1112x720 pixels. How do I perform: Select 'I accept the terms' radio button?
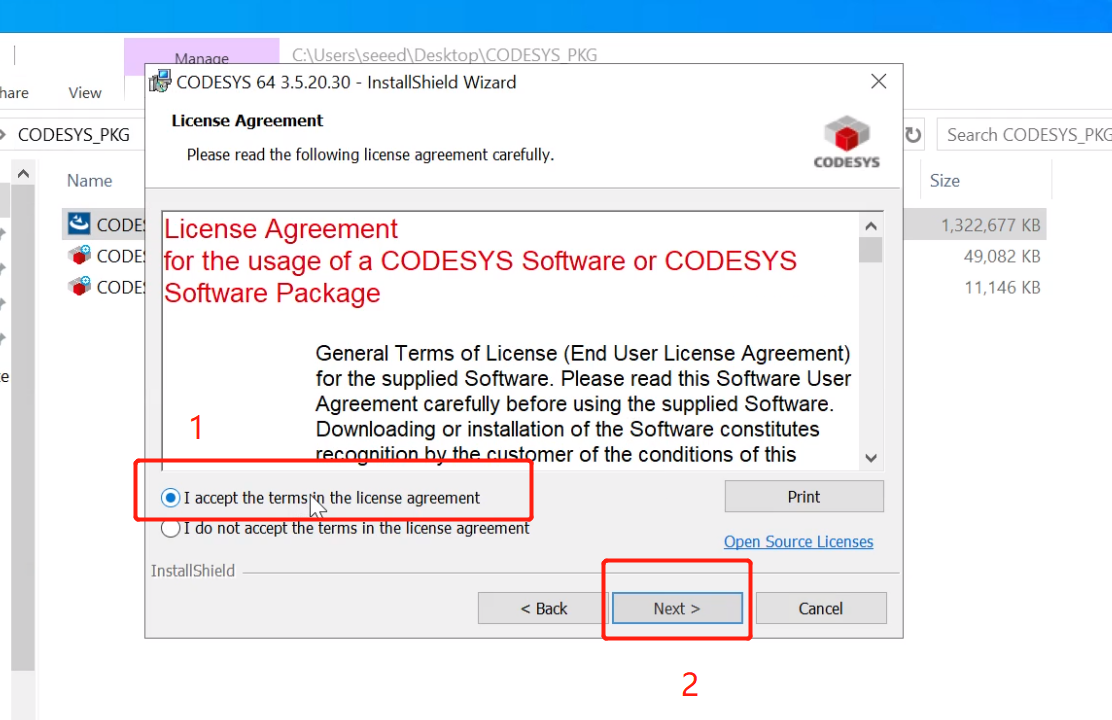170,498
